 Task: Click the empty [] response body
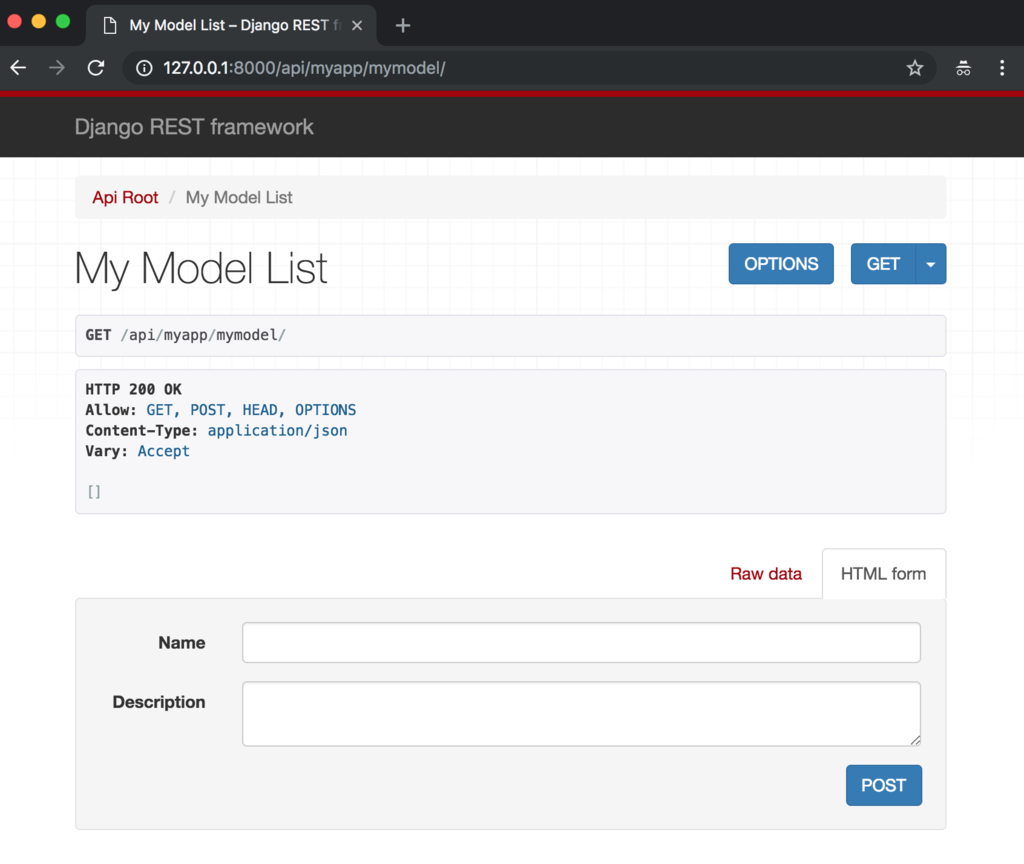click(x=94, y=492)
